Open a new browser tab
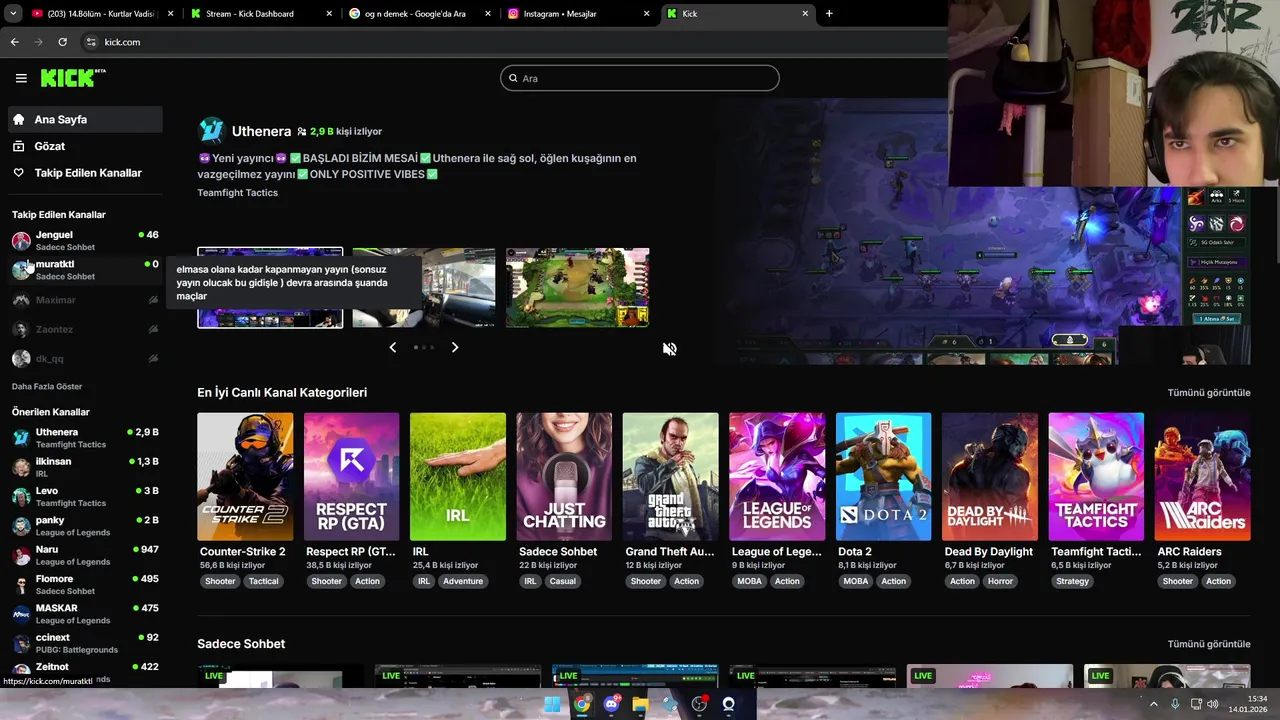This screenshot has width=1280, height=720. 829,14
